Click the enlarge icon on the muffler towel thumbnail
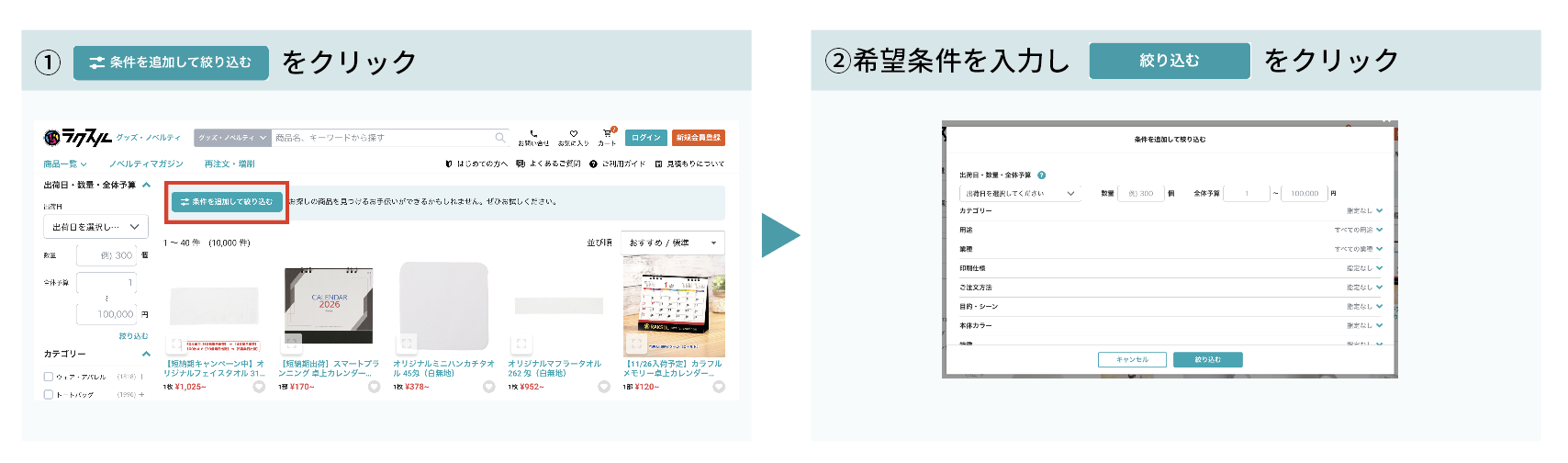The height and width of the screenshot is (463, 1568). 521,344
